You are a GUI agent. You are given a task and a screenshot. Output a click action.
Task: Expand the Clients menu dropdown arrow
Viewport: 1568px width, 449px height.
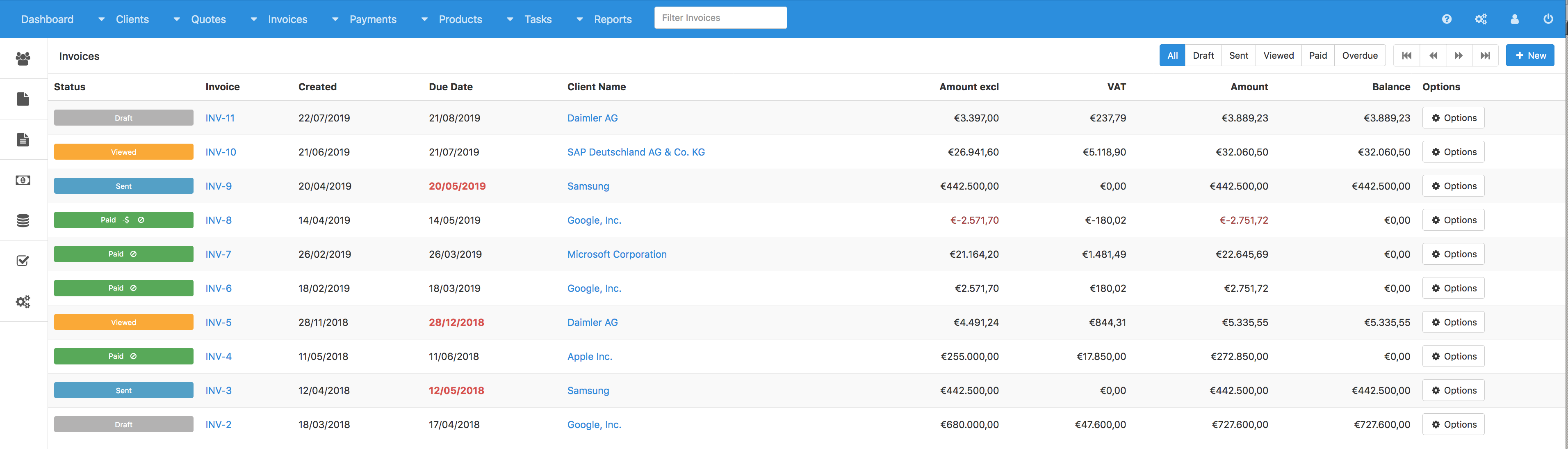click(102, 20)
